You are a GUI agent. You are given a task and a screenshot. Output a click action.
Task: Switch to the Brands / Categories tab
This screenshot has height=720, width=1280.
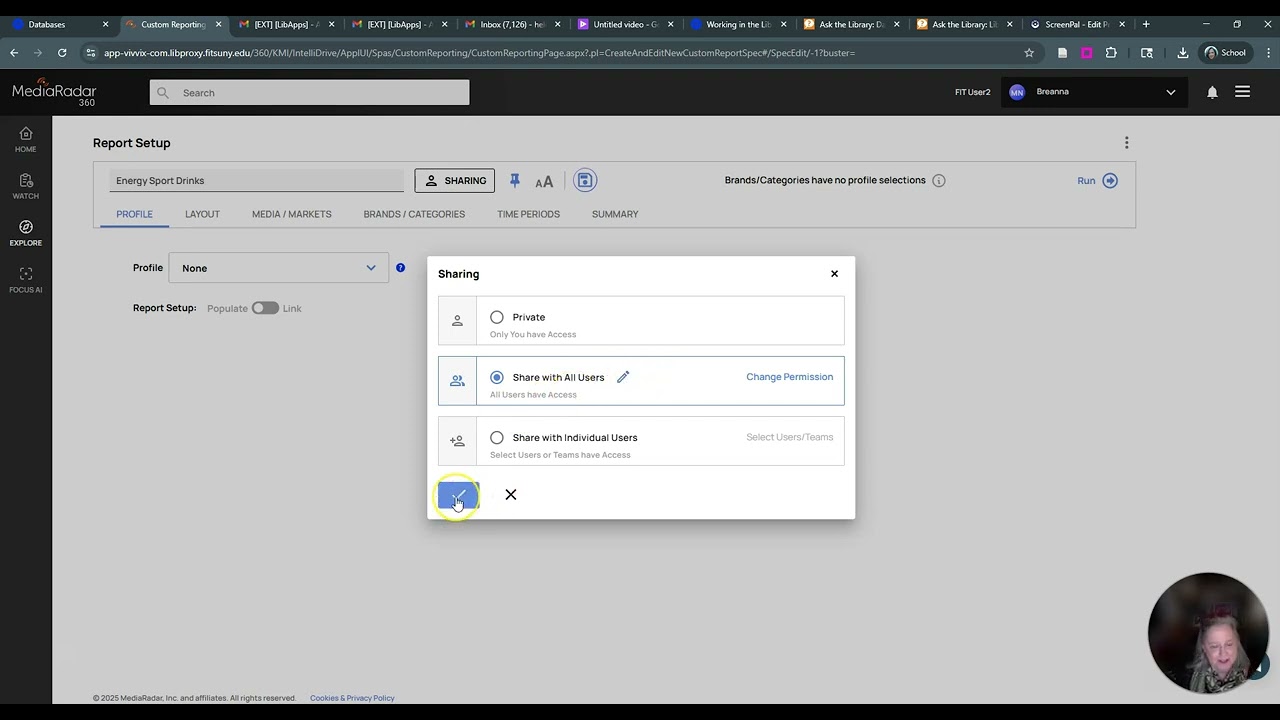tap(414, 214)
